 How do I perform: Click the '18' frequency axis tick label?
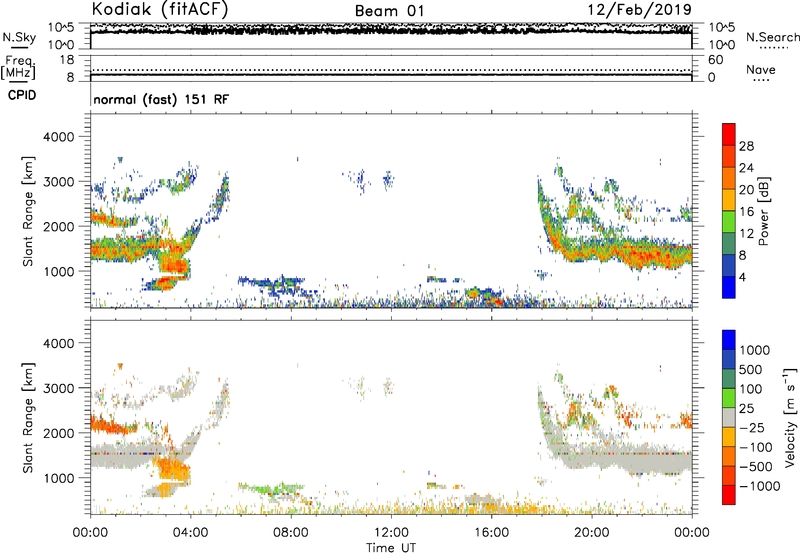[x=67, y=60]
